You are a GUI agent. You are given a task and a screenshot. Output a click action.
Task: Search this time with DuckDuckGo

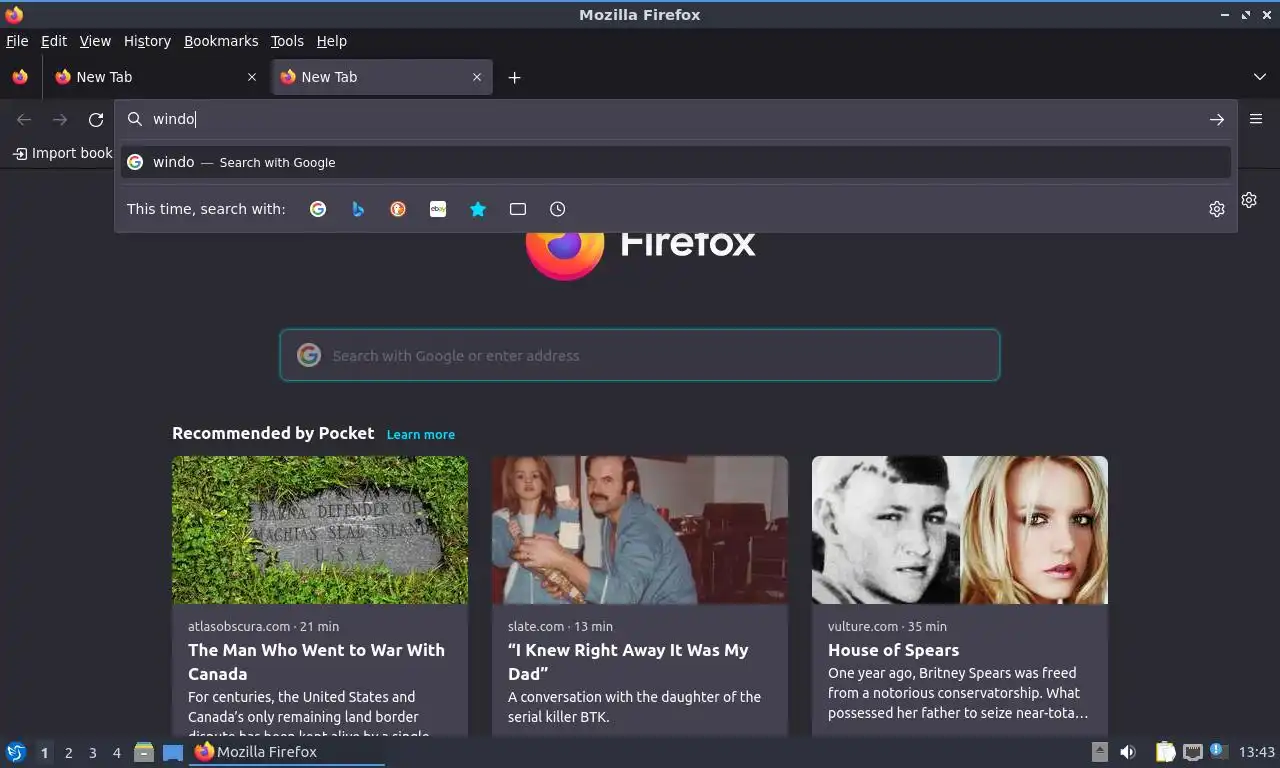point(398,209)
